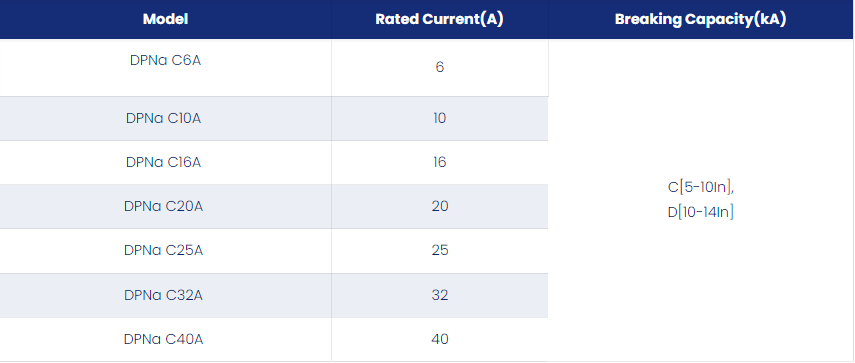855x363 pixels.
Task: Select the DPNa C20A model cell
Action: [x=164, y=207]
